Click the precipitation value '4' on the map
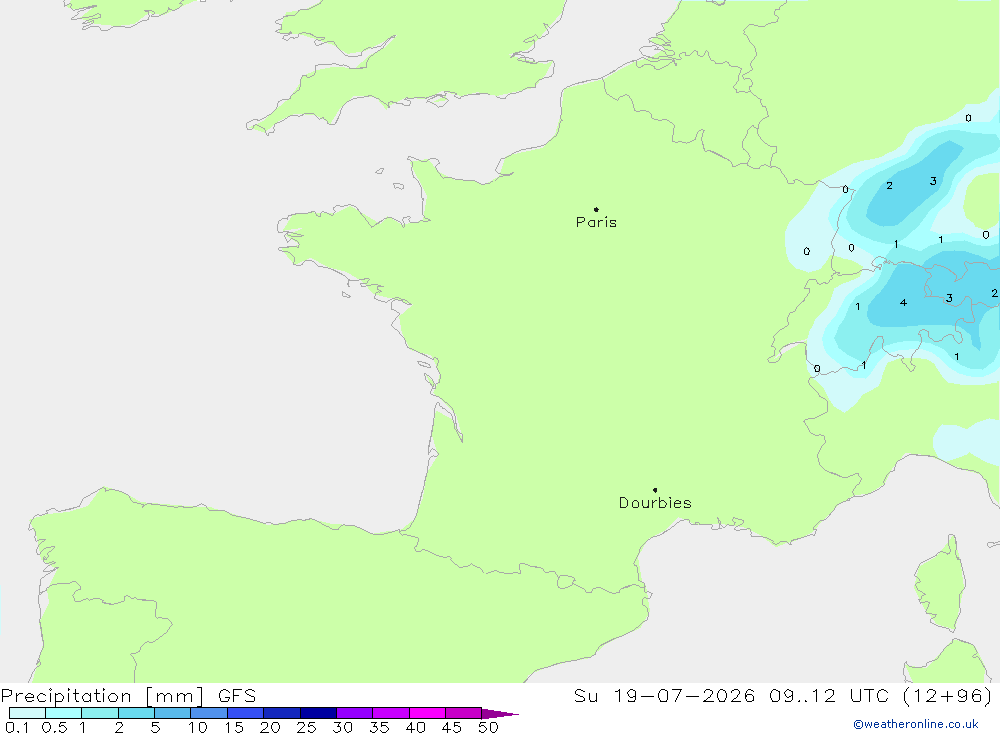 pyautogui.click(x=903, y=302)
